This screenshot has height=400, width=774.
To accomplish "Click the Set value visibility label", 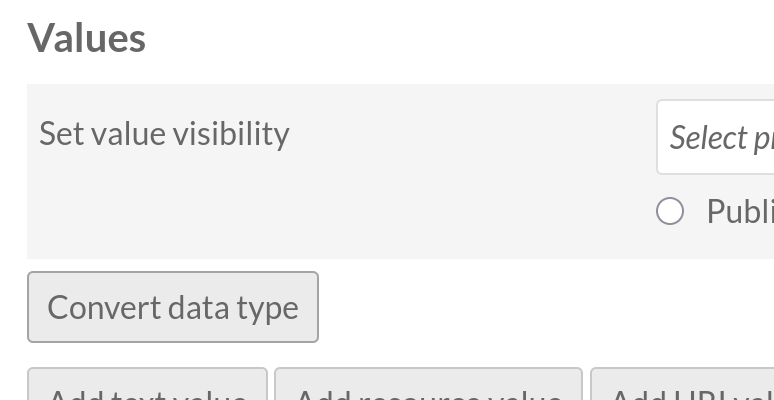I will (164, 134).
